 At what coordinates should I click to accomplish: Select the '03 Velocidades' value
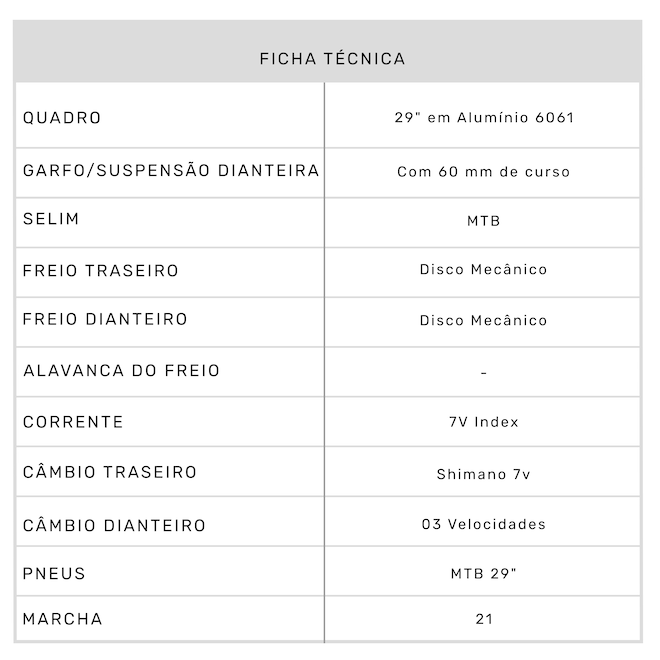484,524
